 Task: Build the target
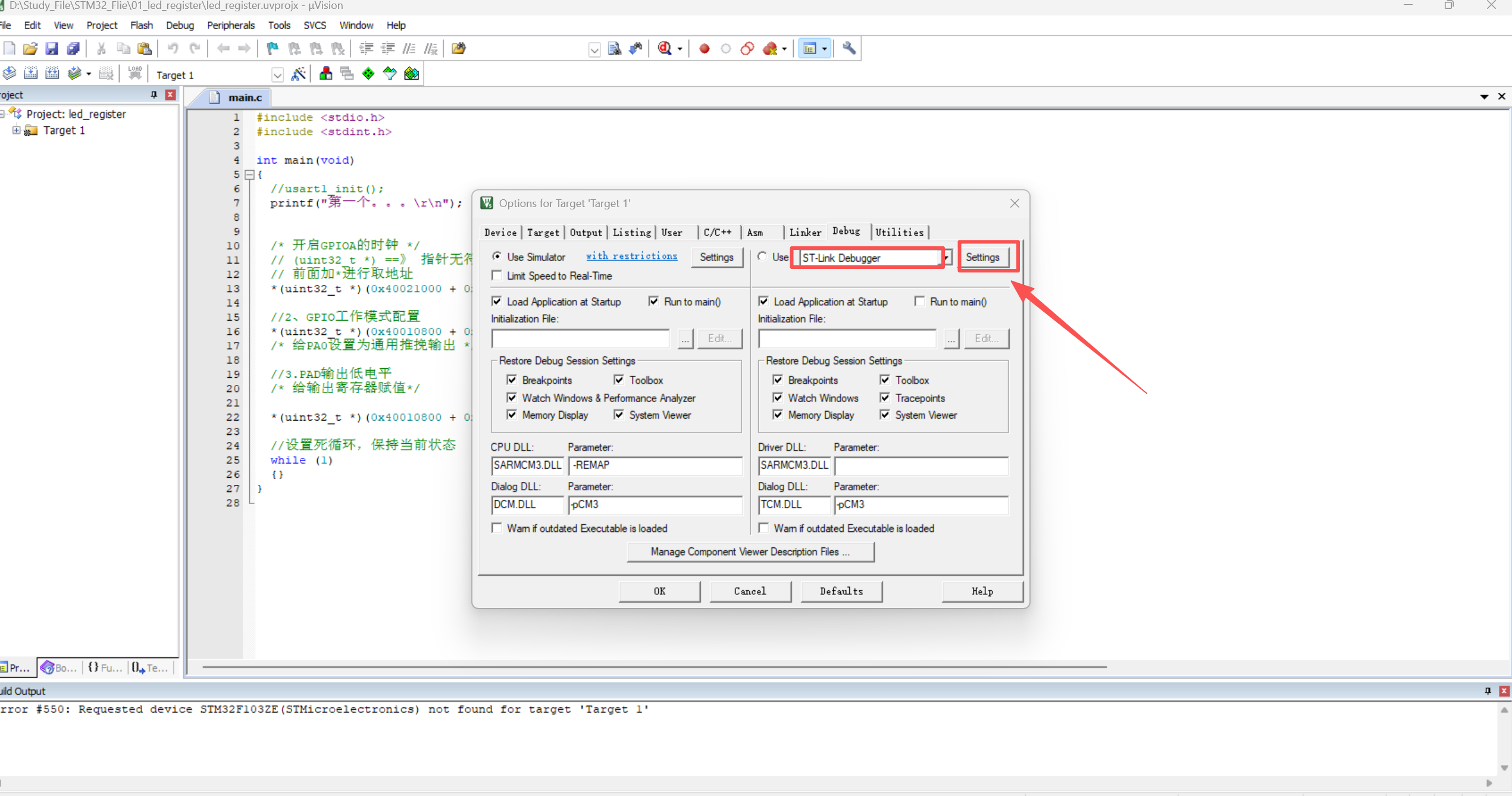(30, 73)
